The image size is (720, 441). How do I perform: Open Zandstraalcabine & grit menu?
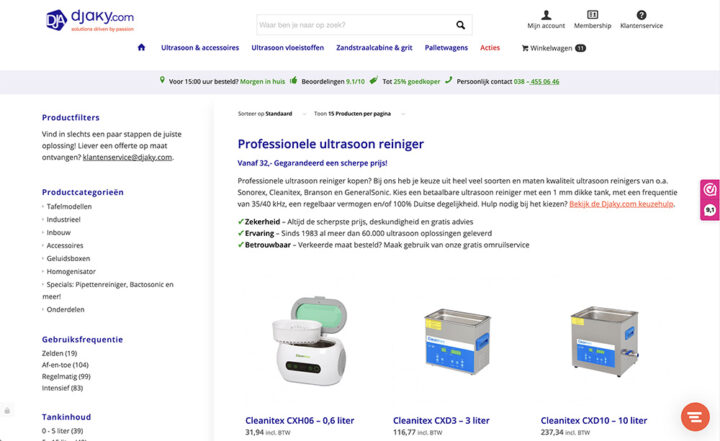pos(374,48)
